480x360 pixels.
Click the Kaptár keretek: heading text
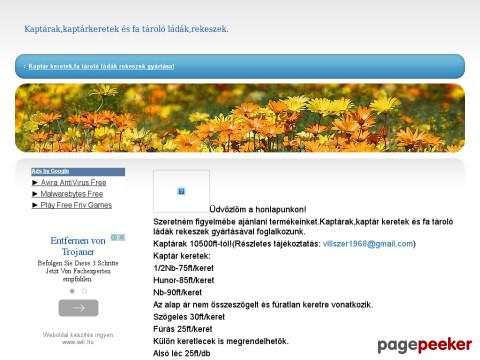pos(182,256)
